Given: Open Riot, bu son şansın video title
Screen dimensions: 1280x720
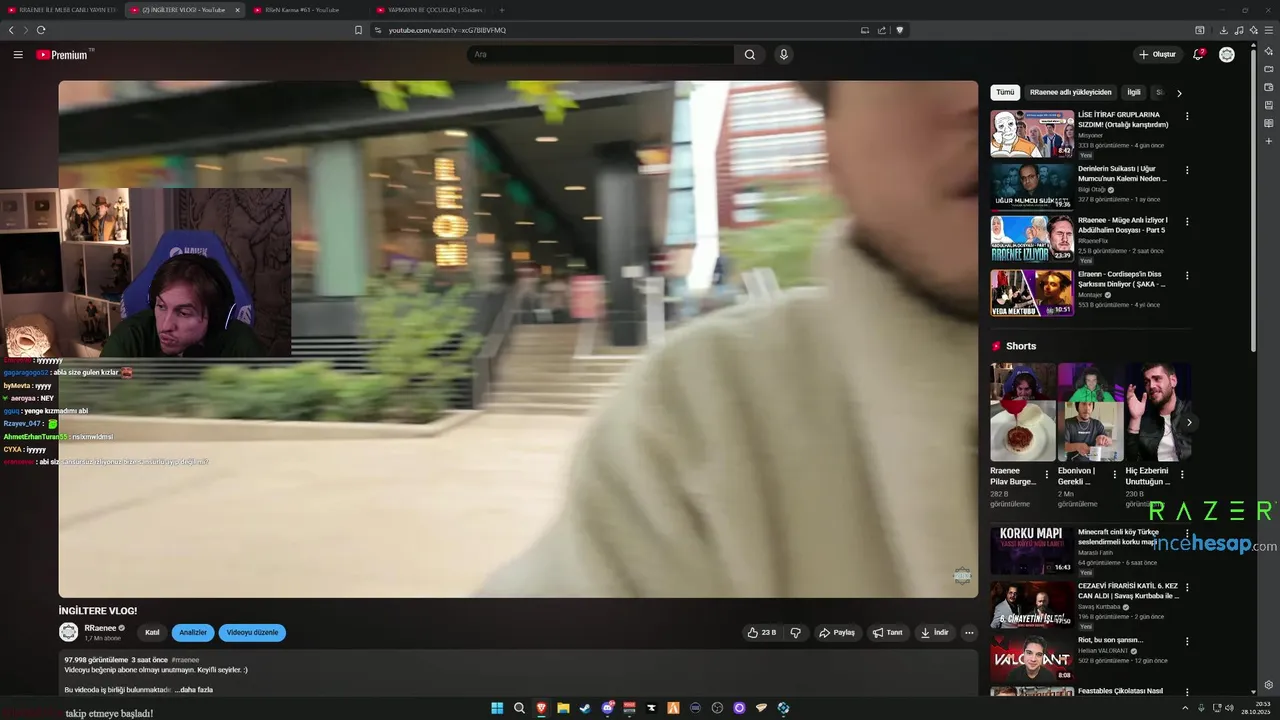Looking at the screenshot, I should pyautogui.click(x=1110, y=640).
